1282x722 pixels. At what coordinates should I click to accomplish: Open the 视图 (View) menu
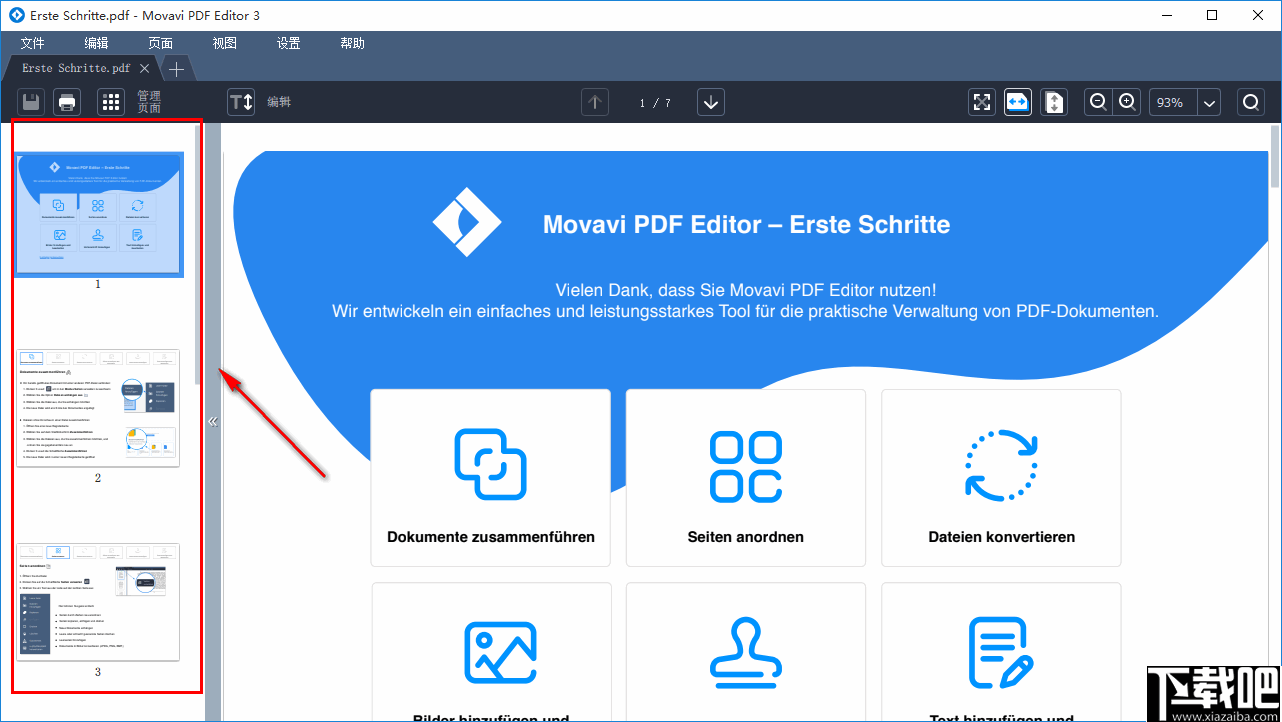tap(224, 43)
